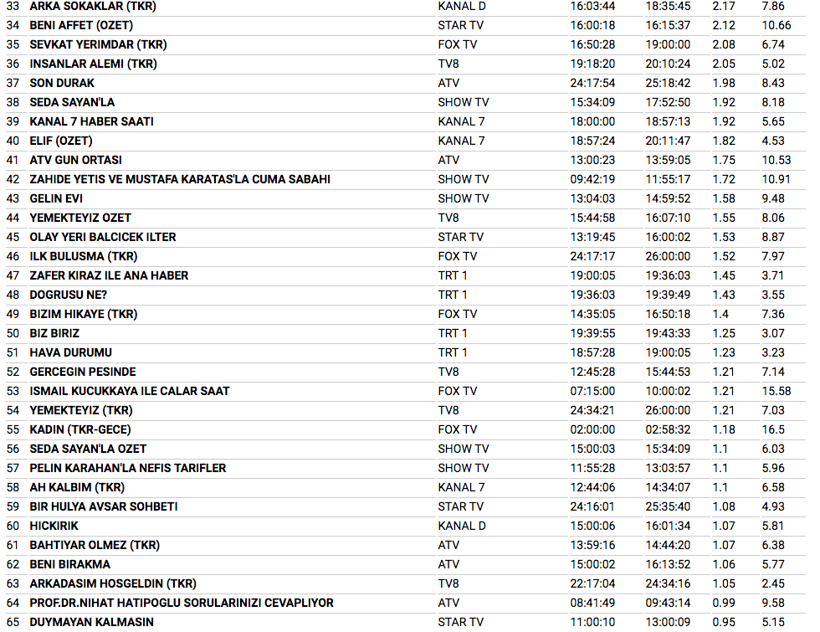Screen dimensions: 820x632
Task: Click the share value 15.58 for Calar Saat
Action: 775,391
